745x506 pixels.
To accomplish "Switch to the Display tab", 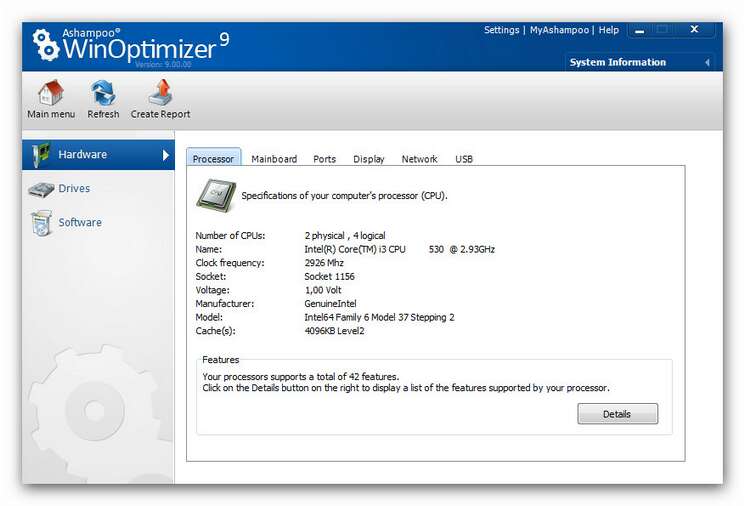I will 369,159.
